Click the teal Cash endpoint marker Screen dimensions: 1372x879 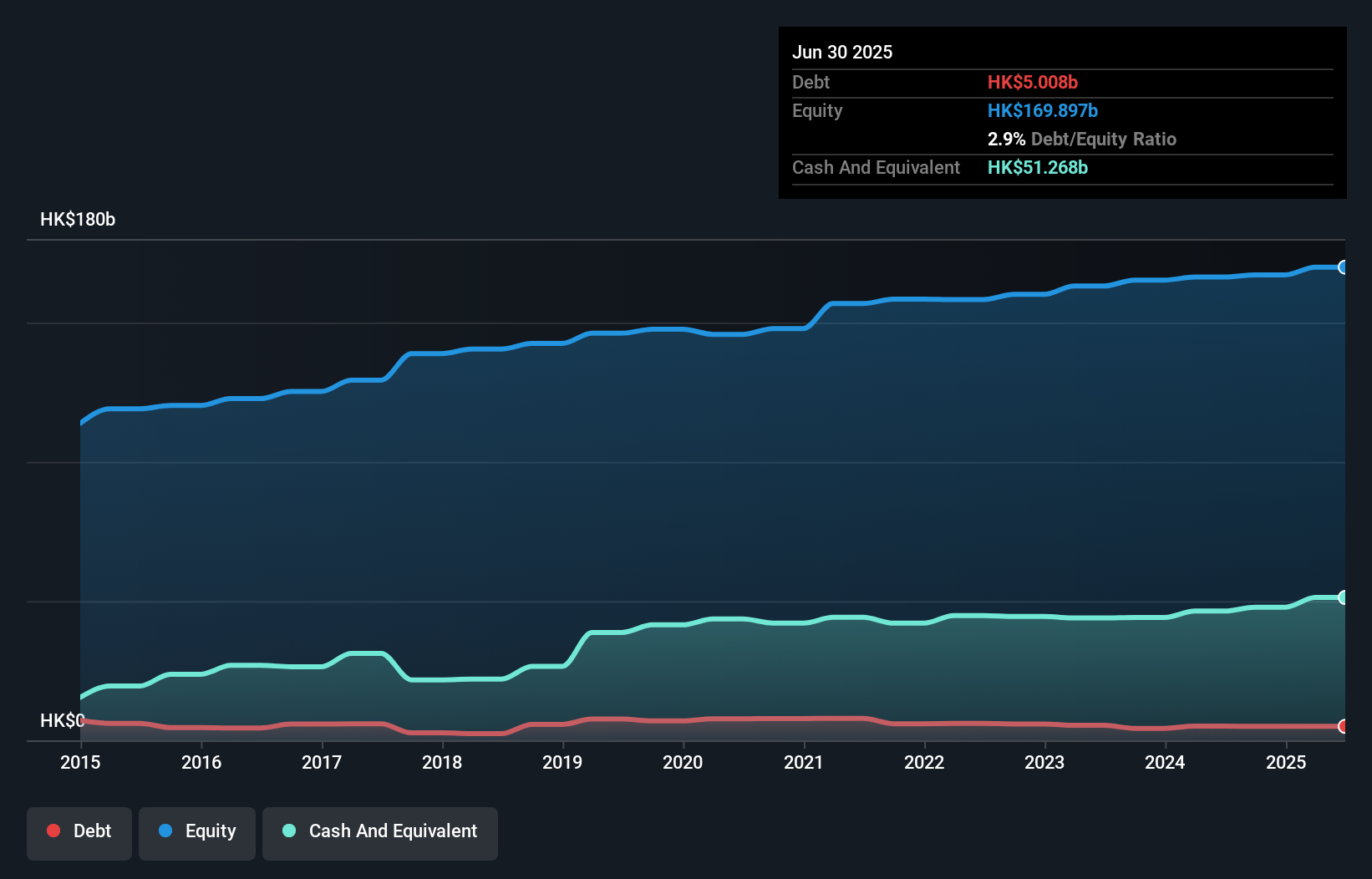point(1343,597)
